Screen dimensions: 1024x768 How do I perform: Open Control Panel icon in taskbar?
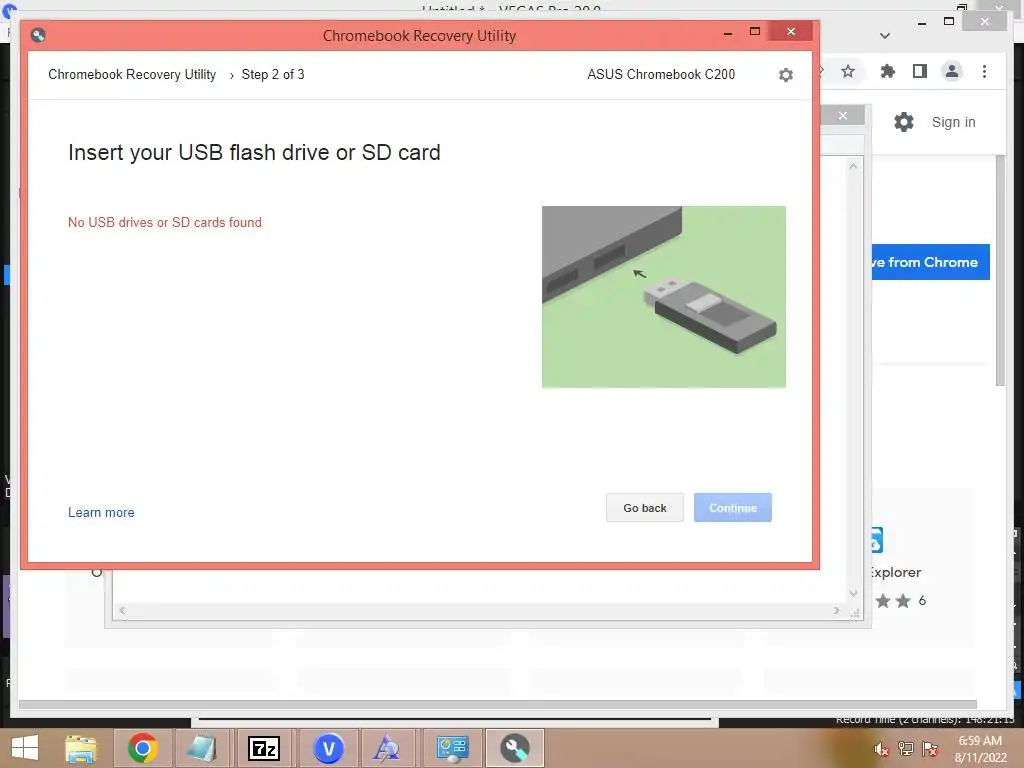[x=452, y=748]
